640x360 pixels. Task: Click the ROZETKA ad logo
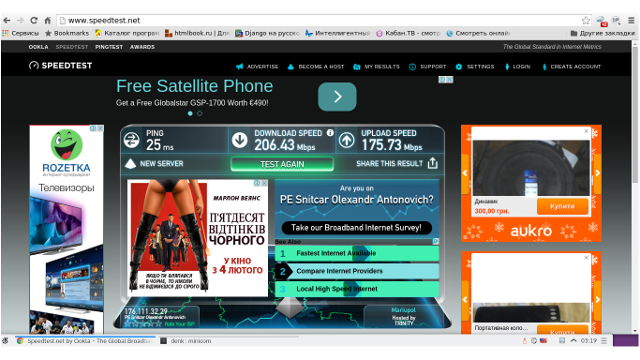67,153
